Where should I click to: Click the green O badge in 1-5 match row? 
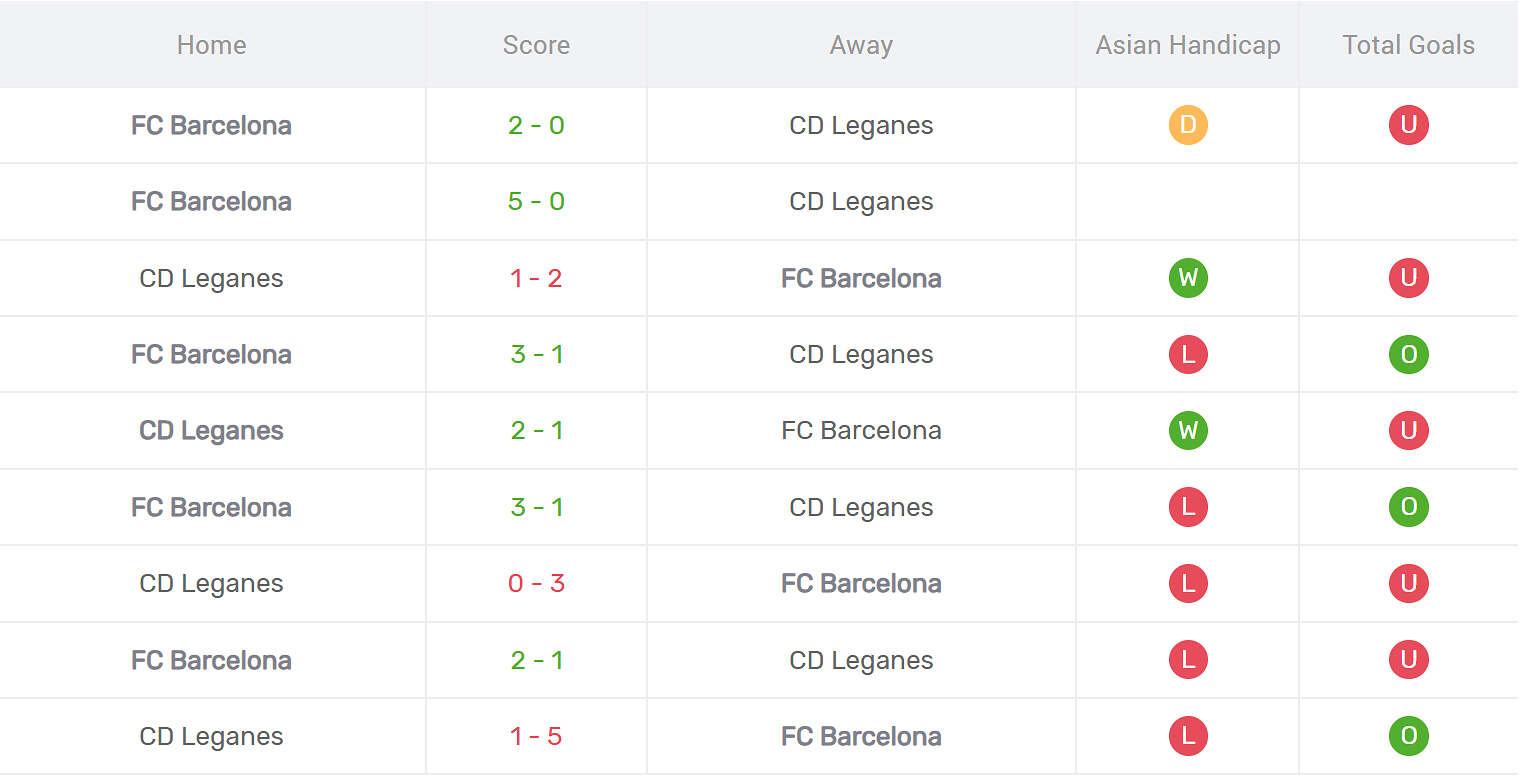click(1408, 737)
